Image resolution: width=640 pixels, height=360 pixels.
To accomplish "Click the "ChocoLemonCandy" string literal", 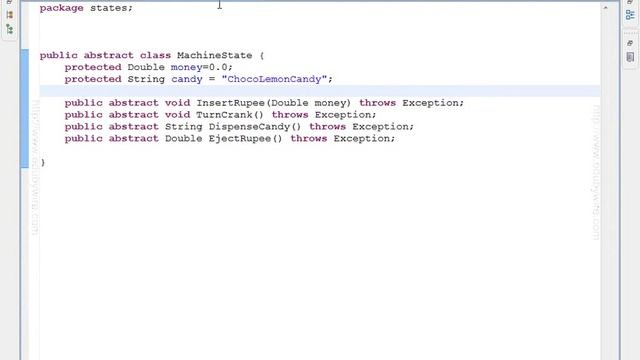I will (274, 79).
